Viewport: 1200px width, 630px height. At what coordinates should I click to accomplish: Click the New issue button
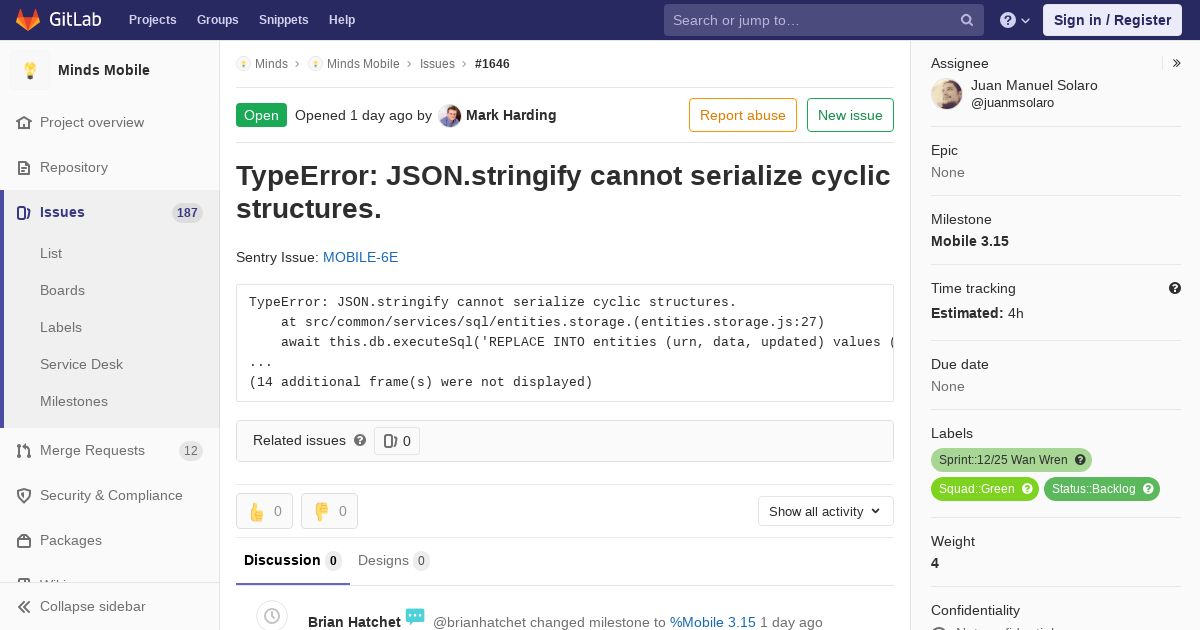pyautogui.click(x=850, y=115)
